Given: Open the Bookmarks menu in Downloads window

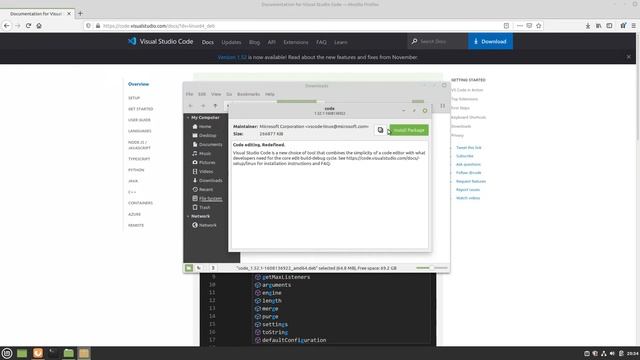Looking at the screenshot, I should [x=248, y=94].
